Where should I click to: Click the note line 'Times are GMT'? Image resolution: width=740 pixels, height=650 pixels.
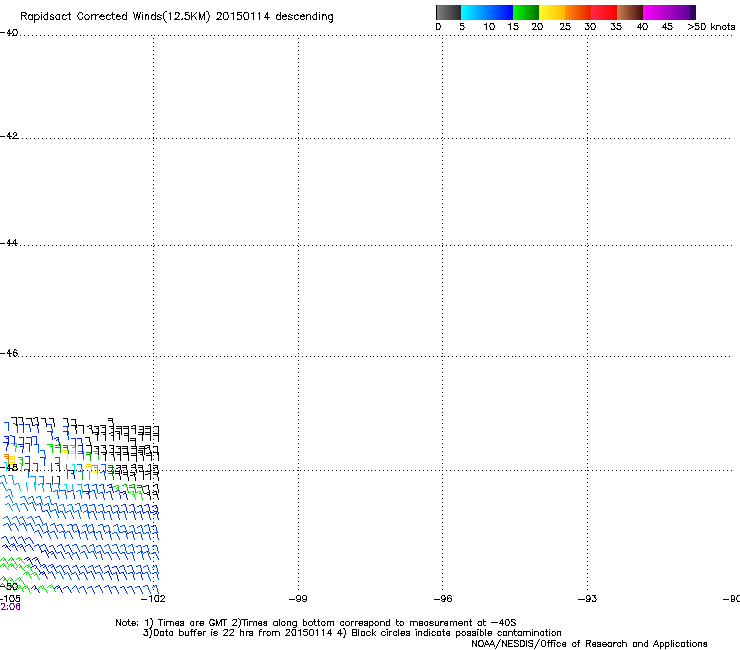(193, 623)
